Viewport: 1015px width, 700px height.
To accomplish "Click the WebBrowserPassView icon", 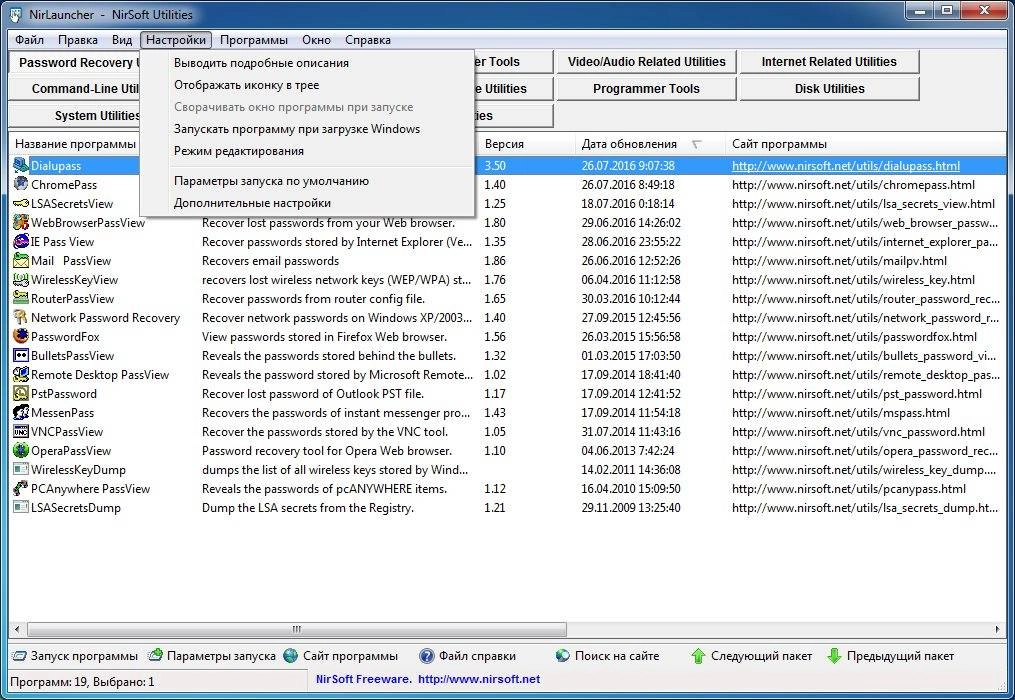I will click(x=21, y=223).
